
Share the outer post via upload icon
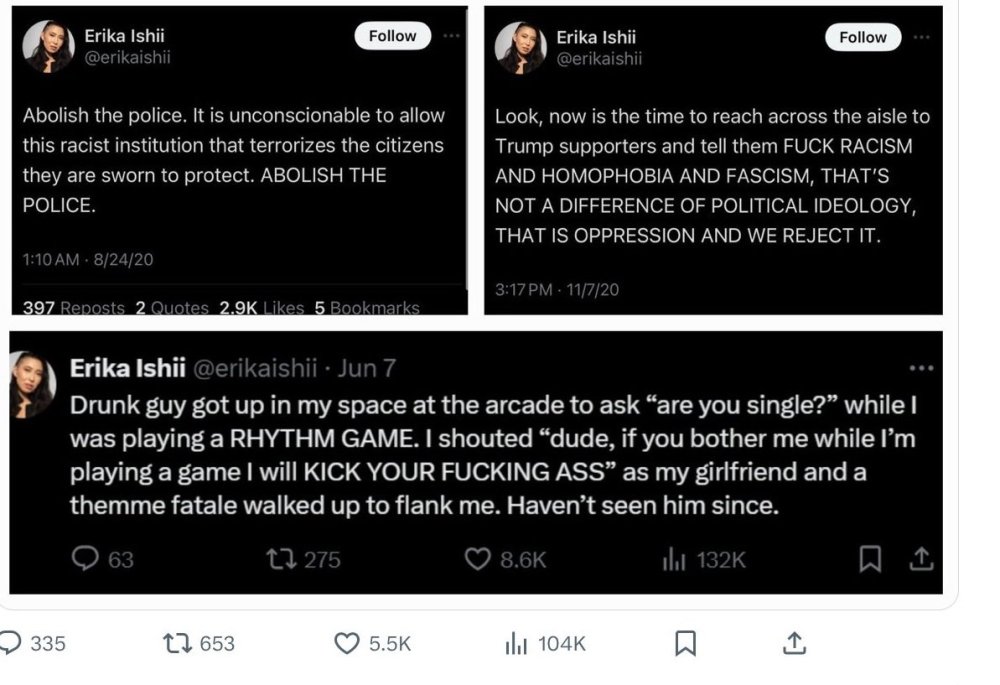pos(794,644)
